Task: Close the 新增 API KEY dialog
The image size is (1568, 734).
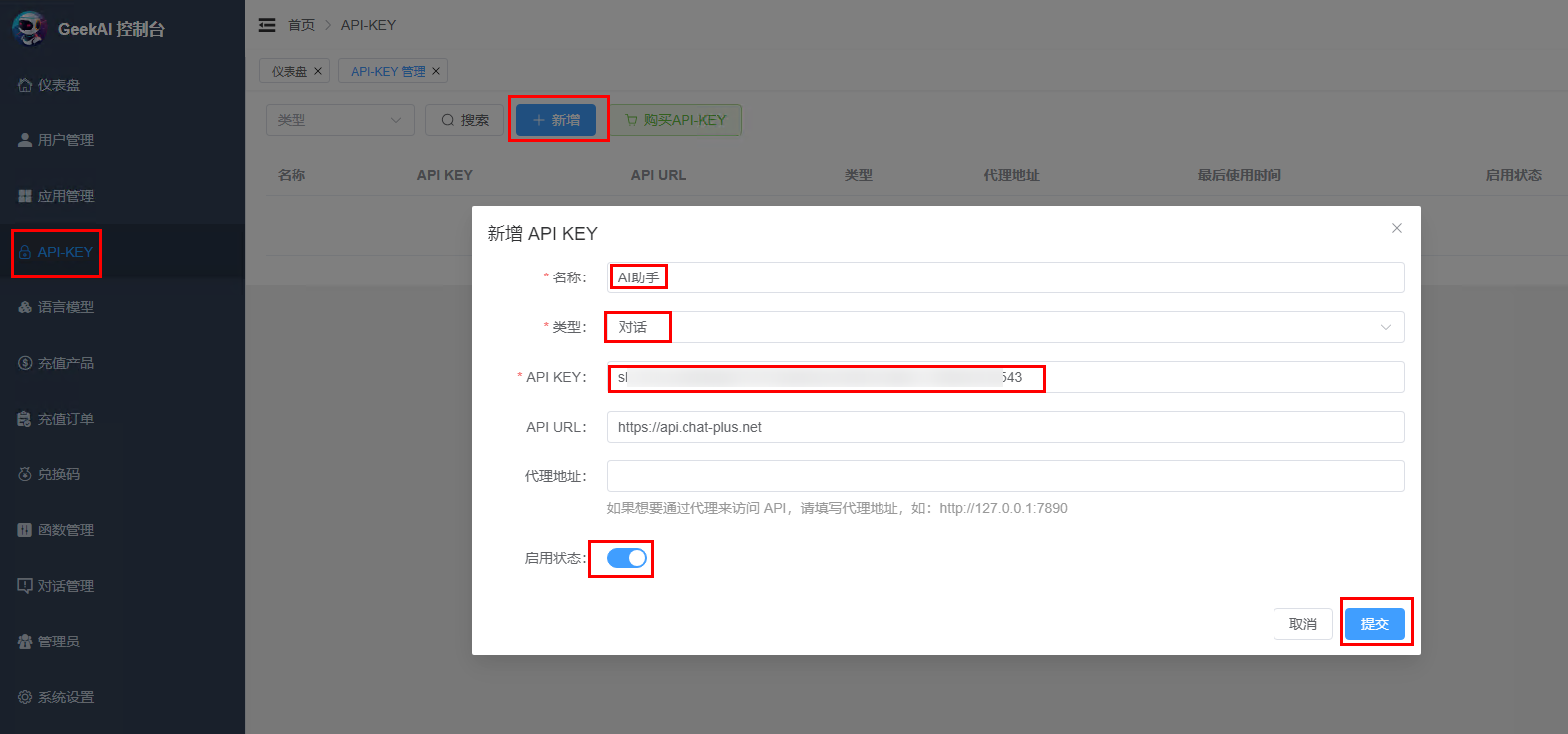Action: [x=1397, y=228]
